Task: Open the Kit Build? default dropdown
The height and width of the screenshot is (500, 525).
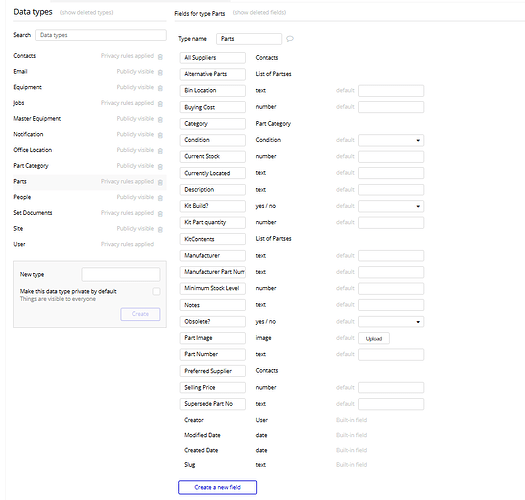Action: pos(391,206)
